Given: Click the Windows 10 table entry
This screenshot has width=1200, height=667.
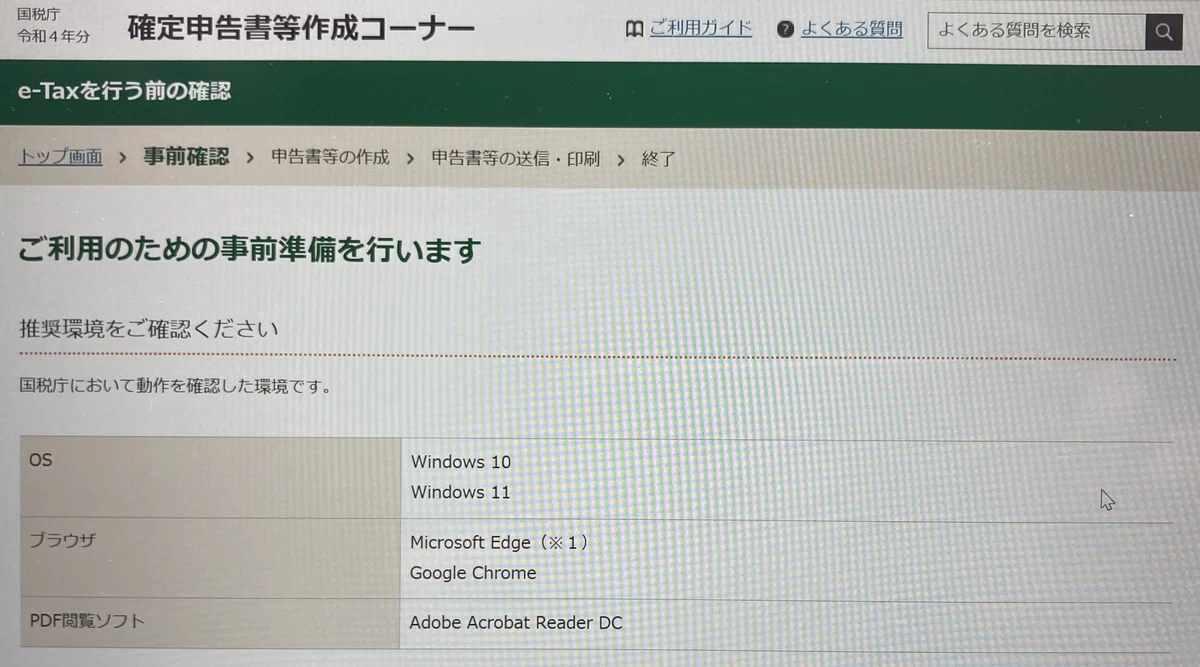Looking at the screenshot, I should (460, 462).
